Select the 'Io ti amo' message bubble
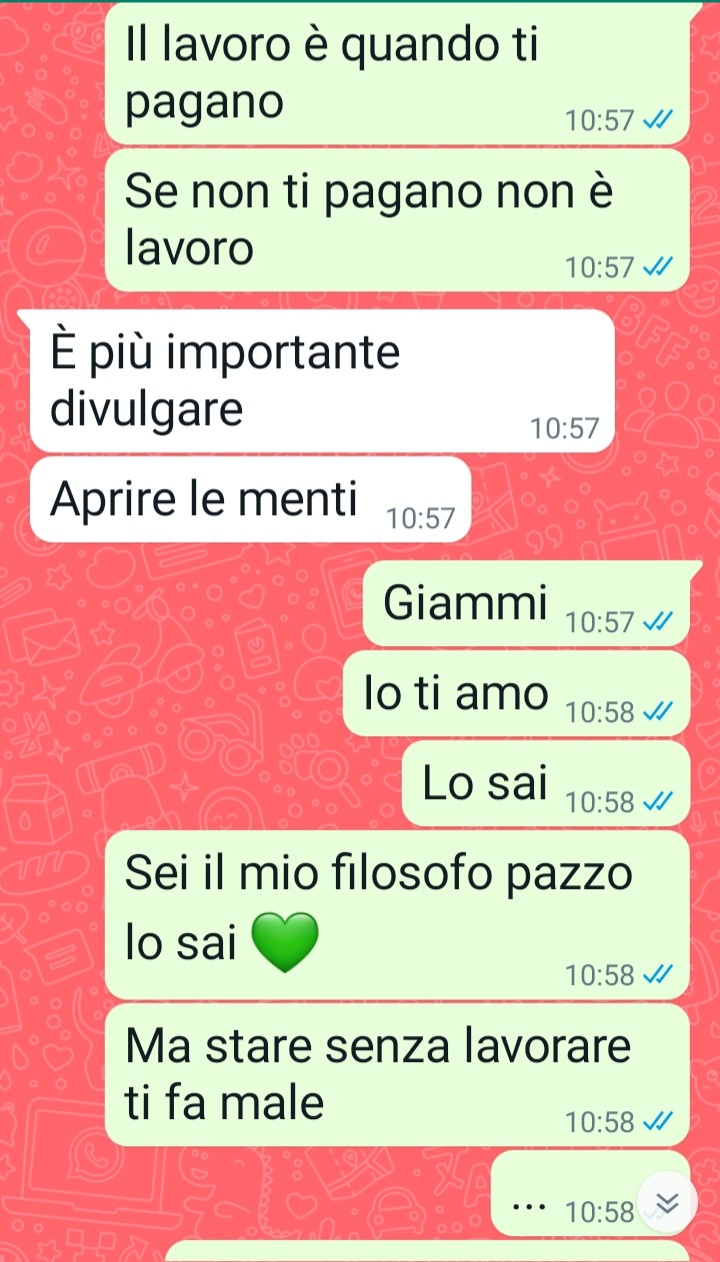Screen dimensions: 720x1262 click(x=518, y=693)
